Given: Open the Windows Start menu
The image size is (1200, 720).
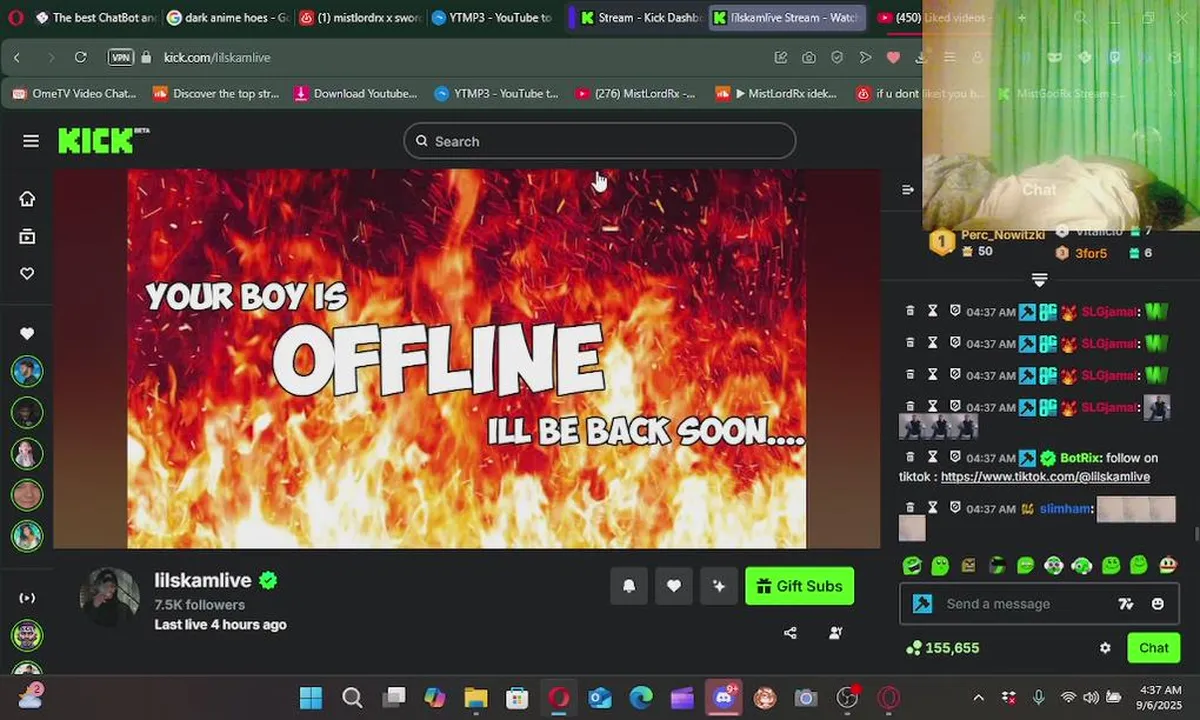Looking at the screenshot, I should (x=311, y=697).
